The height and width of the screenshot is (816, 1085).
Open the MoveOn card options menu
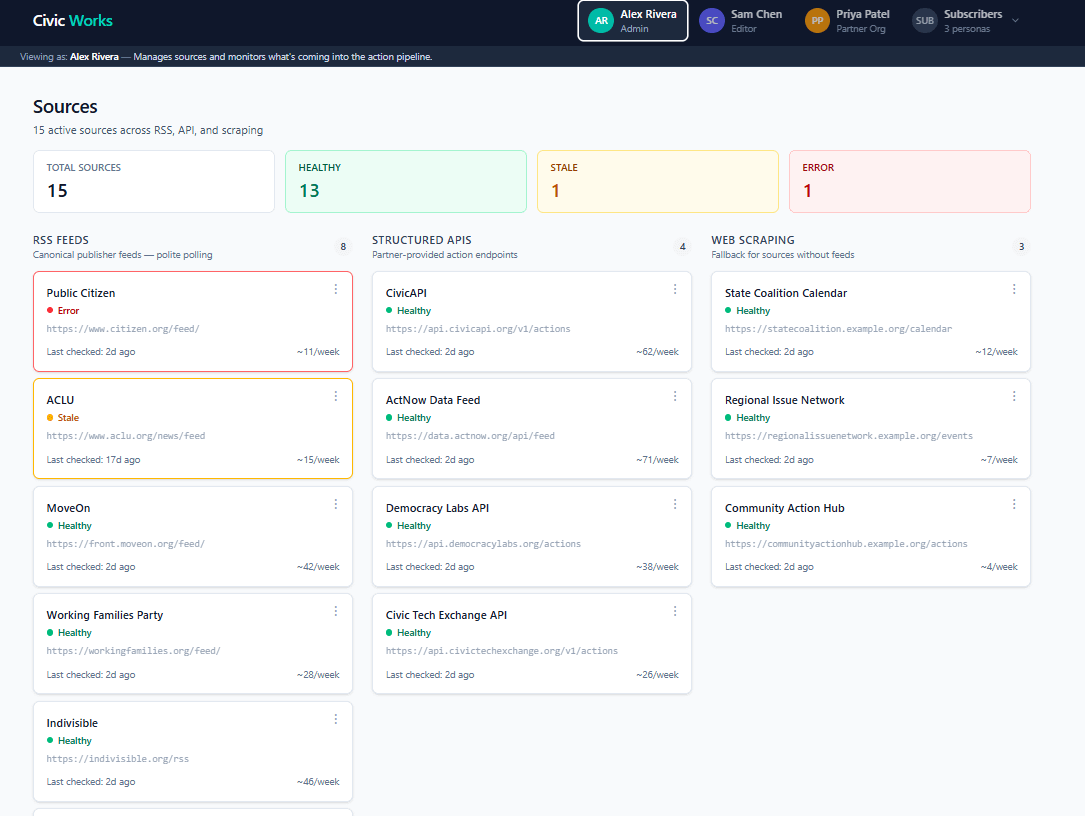click(336, 504)
